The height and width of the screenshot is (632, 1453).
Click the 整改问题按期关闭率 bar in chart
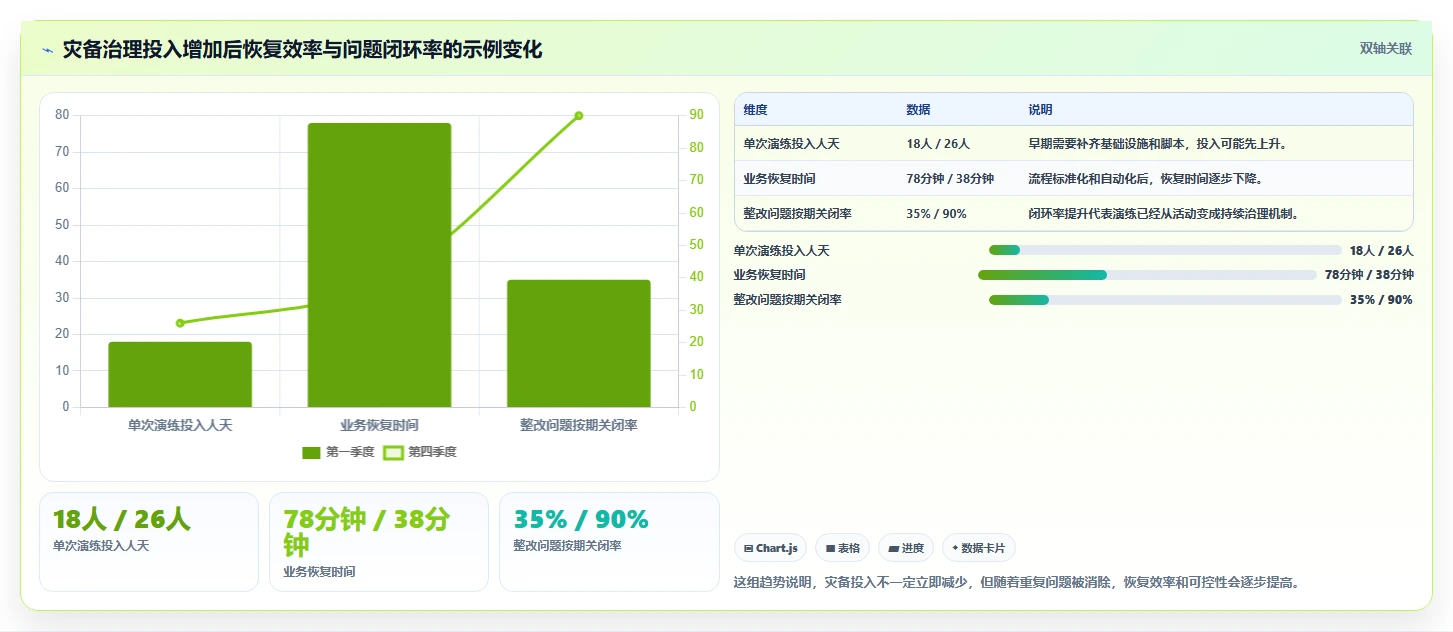tap(578, 343)
